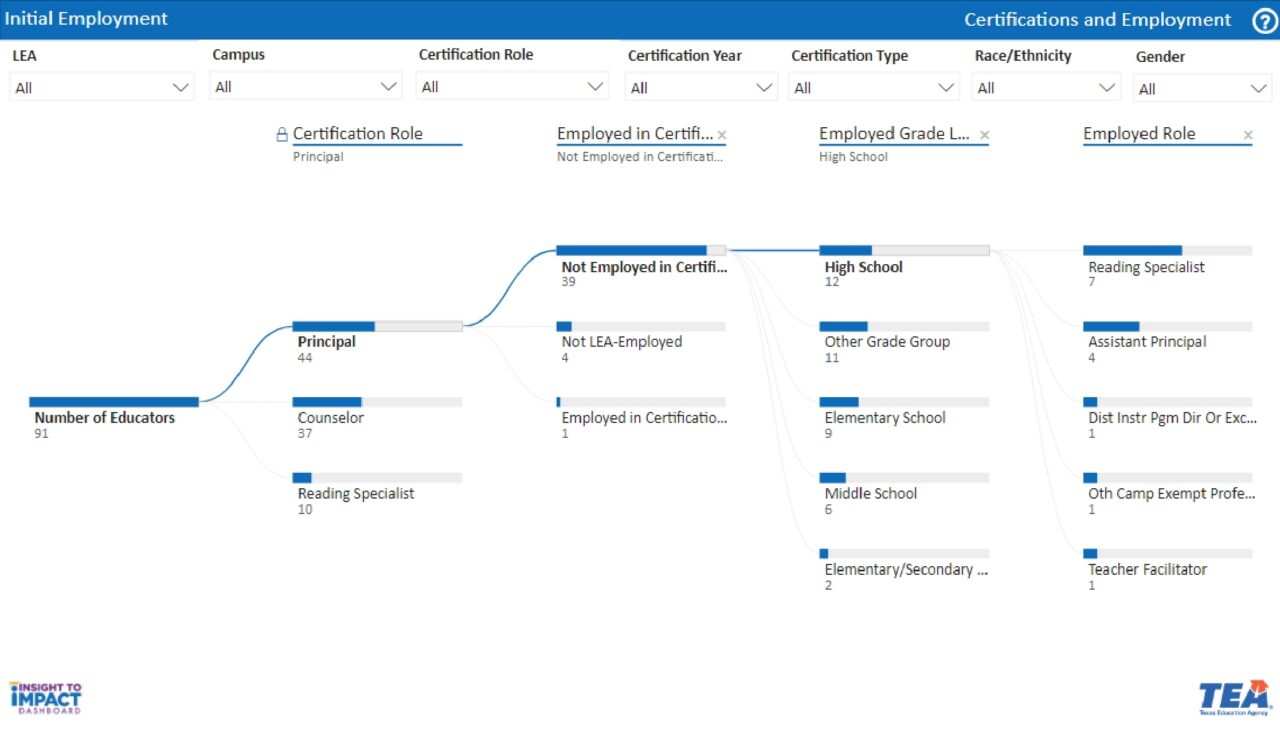Remove the Employed in Certification level with its x
Image resolution: width=1280 pixels, height=741 pixels.
[722, 133]
